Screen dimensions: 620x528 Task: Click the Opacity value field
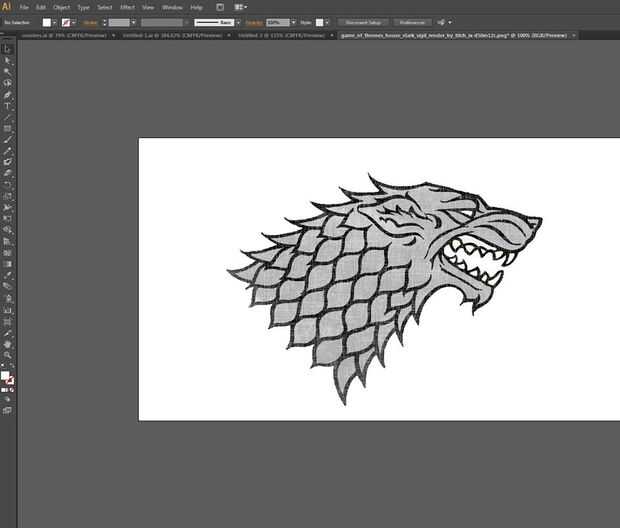coord(275,22)
